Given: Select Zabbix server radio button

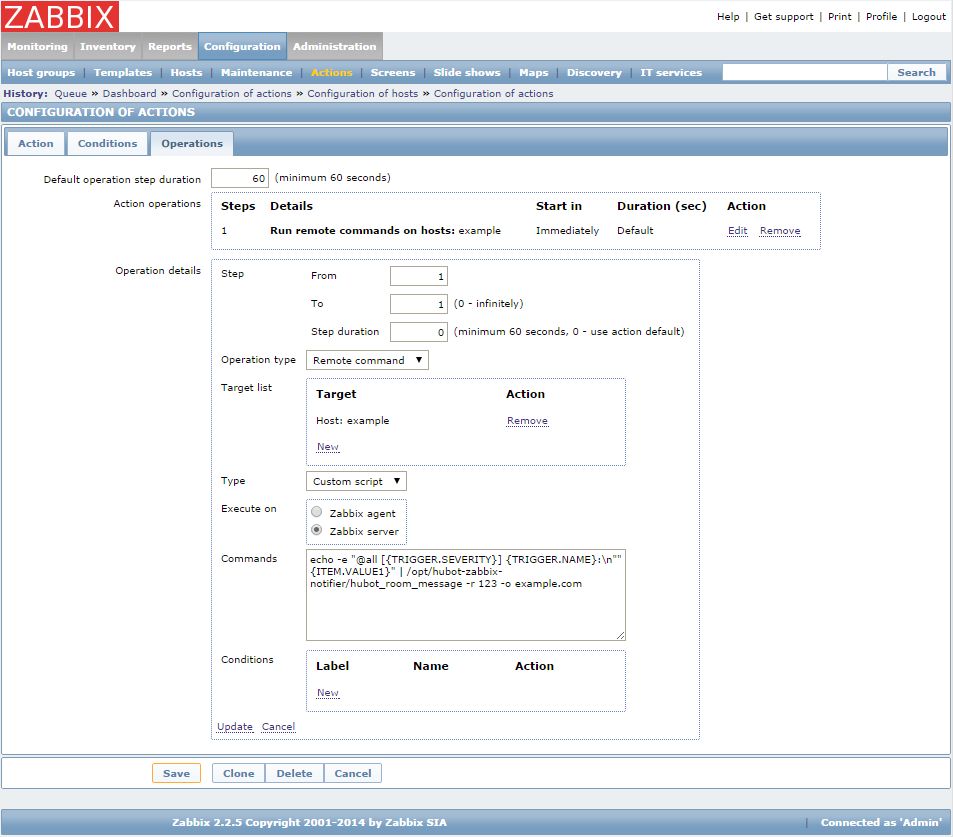Looking at the screenshot, I should click(317, 531).
